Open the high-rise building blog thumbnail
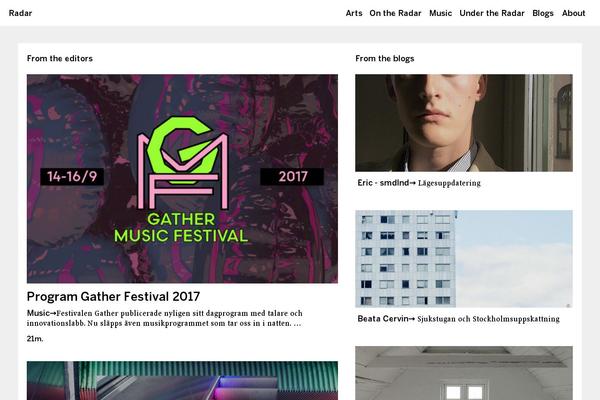600x400 pixels. tap(464, 259)
